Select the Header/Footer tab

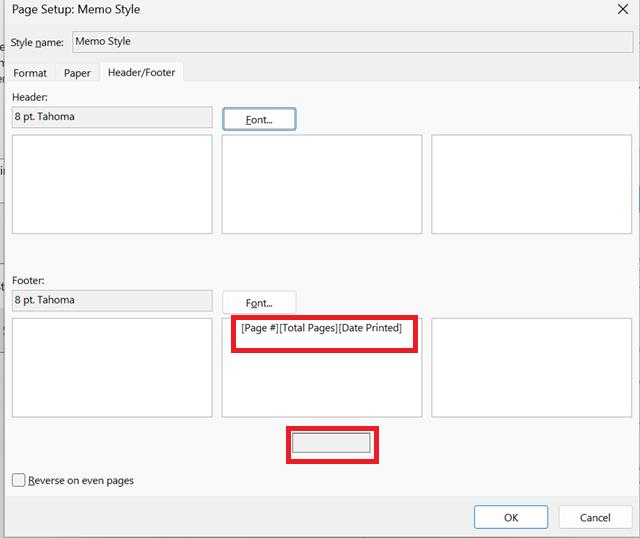tap(141, 72)
